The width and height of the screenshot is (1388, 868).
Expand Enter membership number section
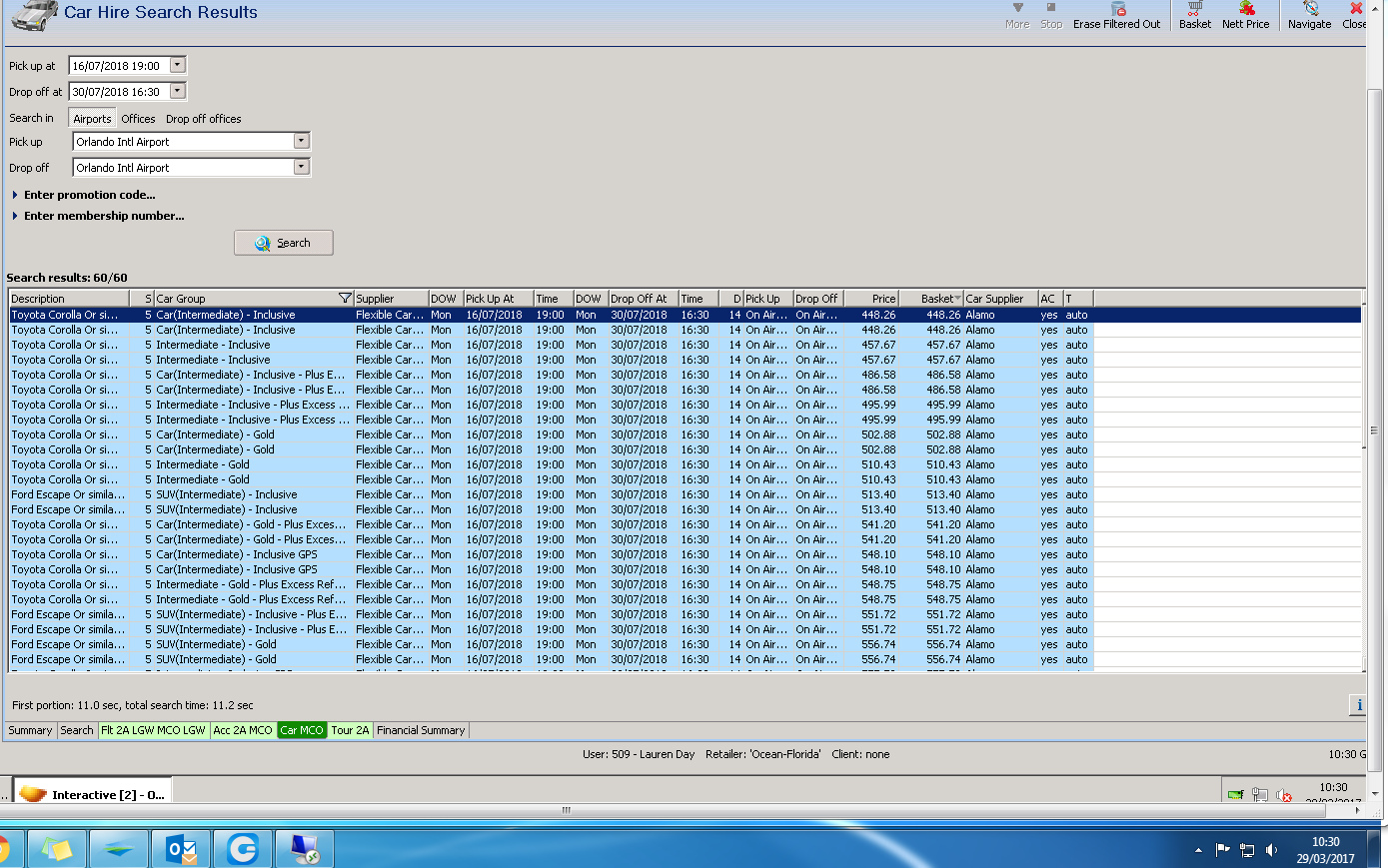[x=98, y=216]
